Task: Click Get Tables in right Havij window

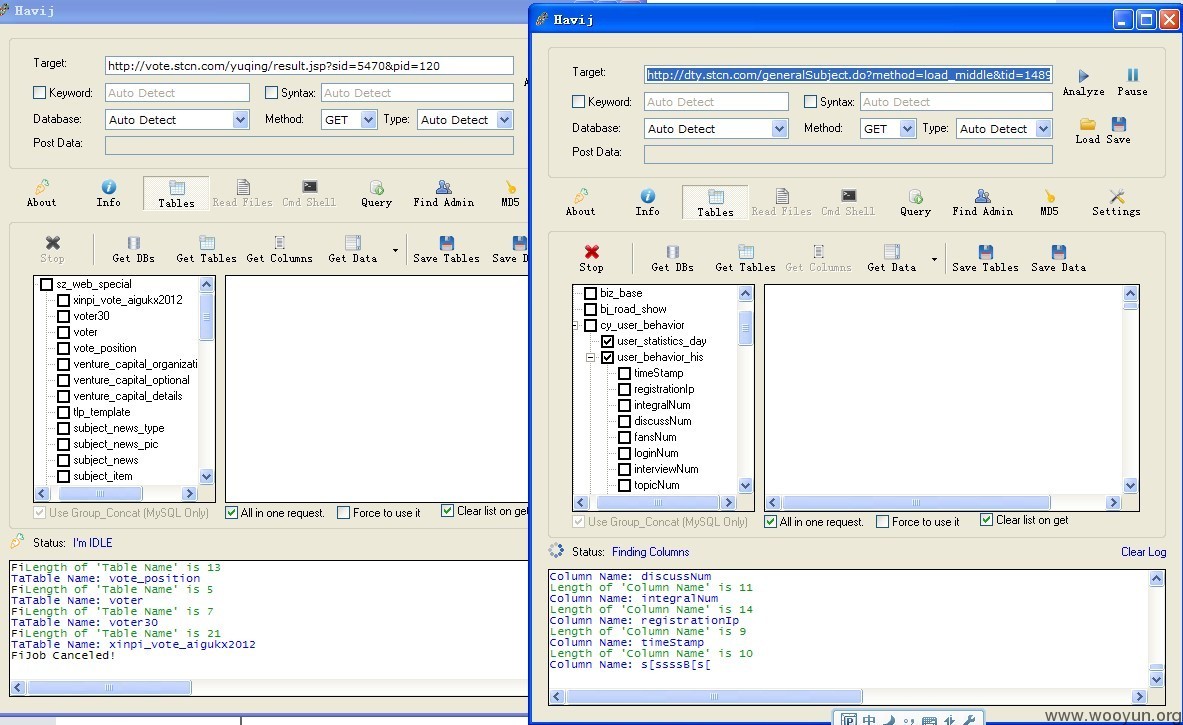Action: pos(745,258)
